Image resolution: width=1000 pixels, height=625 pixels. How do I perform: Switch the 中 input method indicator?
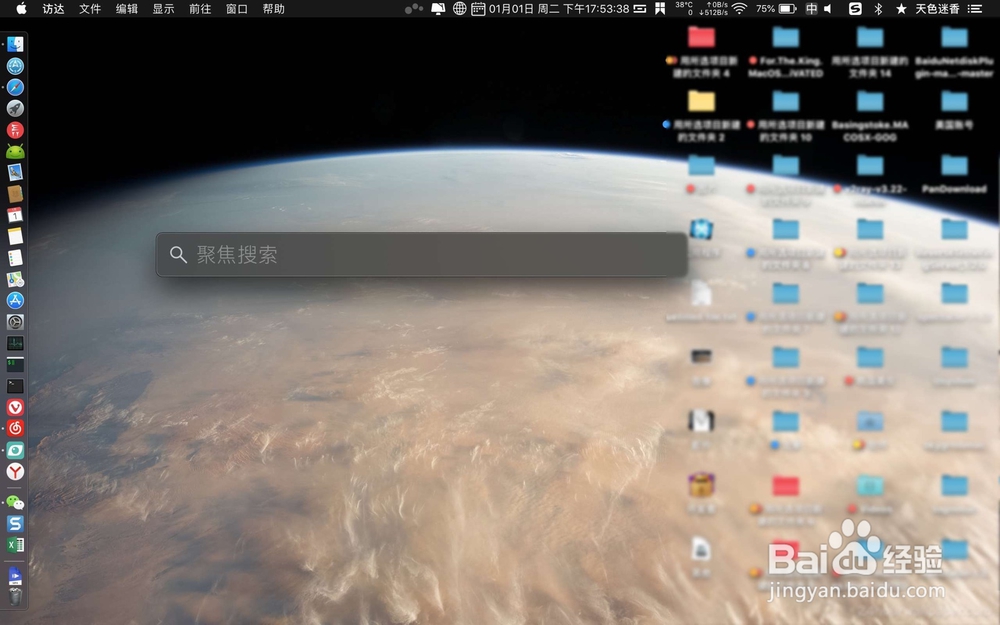coord(811,8)
